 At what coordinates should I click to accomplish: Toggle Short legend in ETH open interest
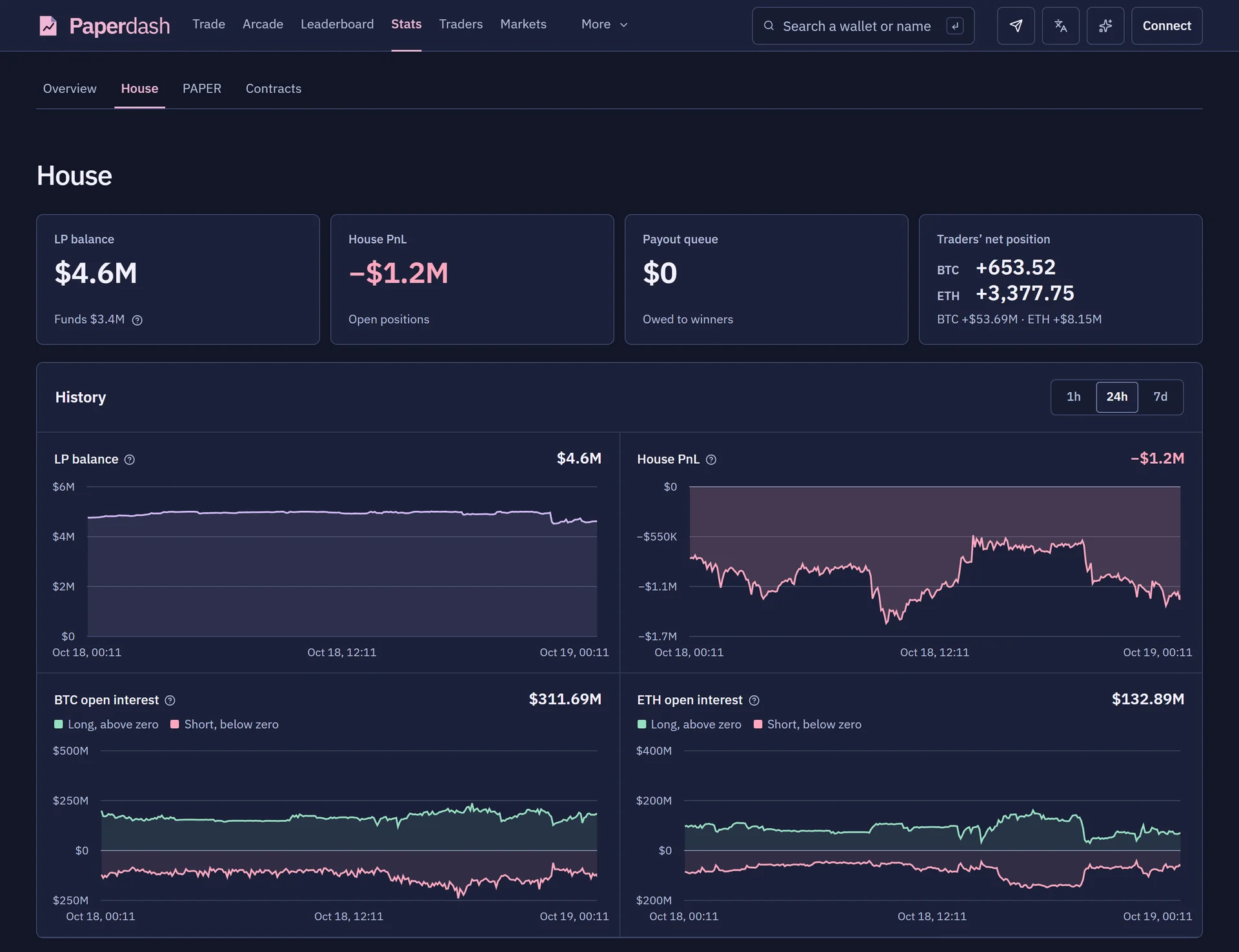[807, 724]
